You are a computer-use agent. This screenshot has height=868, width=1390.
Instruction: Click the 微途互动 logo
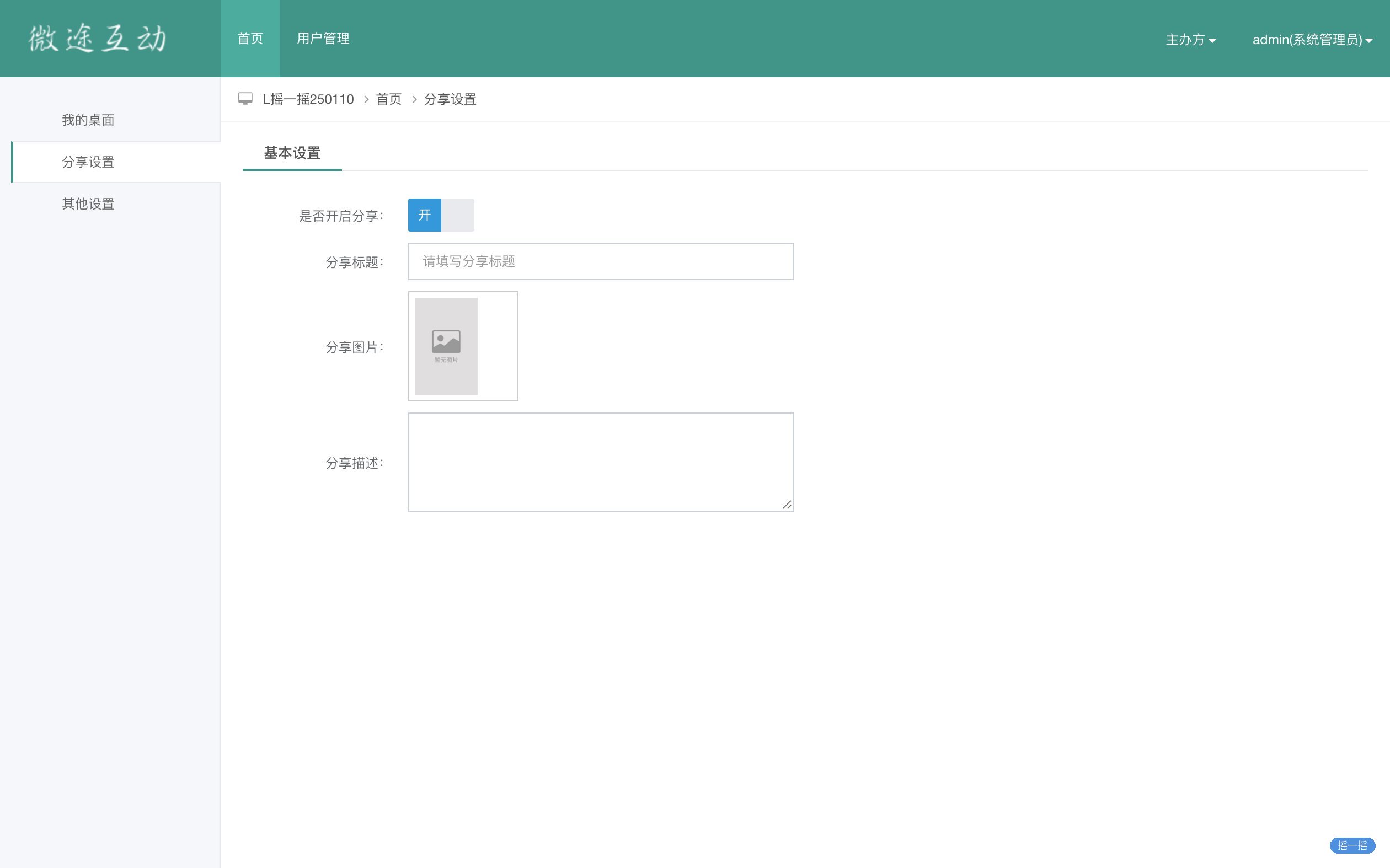point(98,39)
